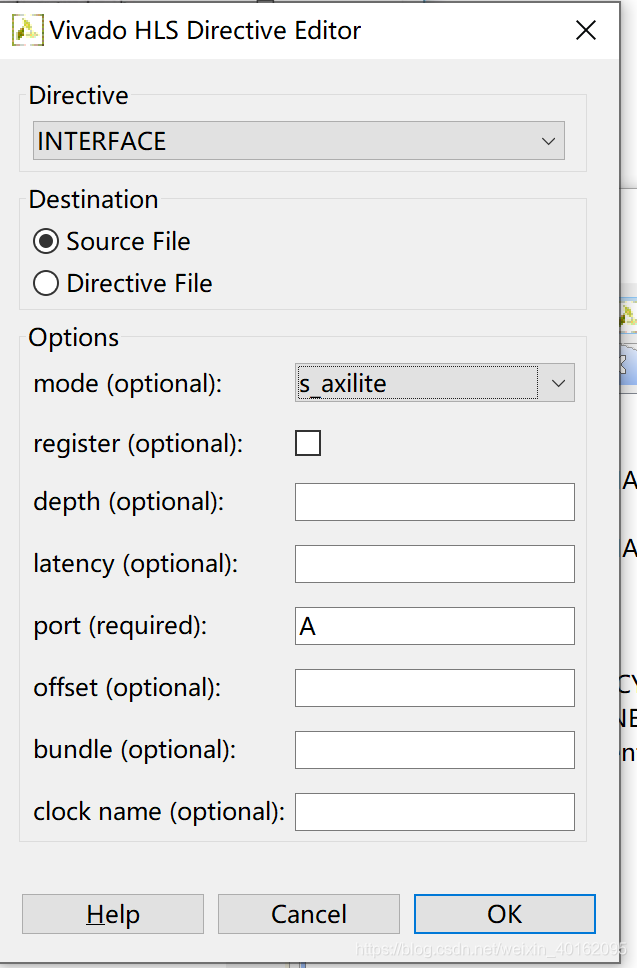The height and width of the screenshot is (968, 637).
Task: Cancel the directive dialog
Action: point(309,914)
